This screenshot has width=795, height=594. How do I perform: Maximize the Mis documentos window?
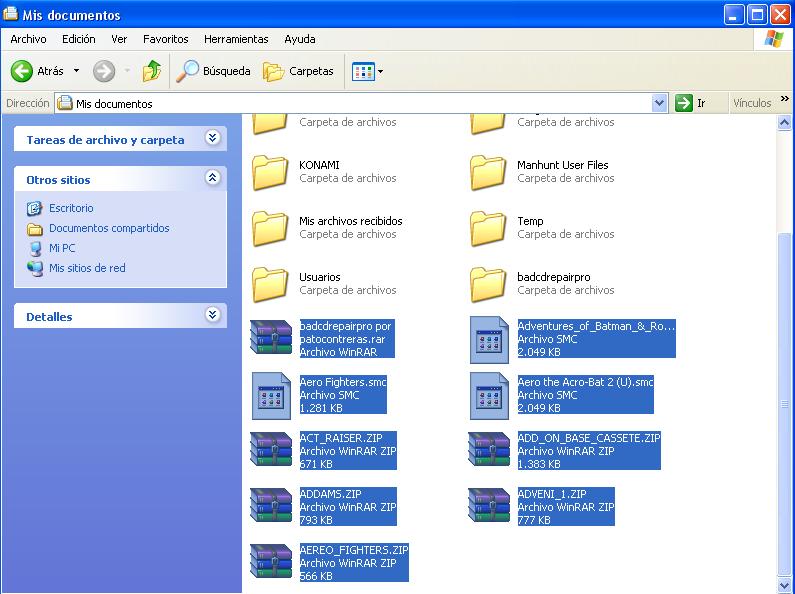pyautogui.click(x=757, y=15)
